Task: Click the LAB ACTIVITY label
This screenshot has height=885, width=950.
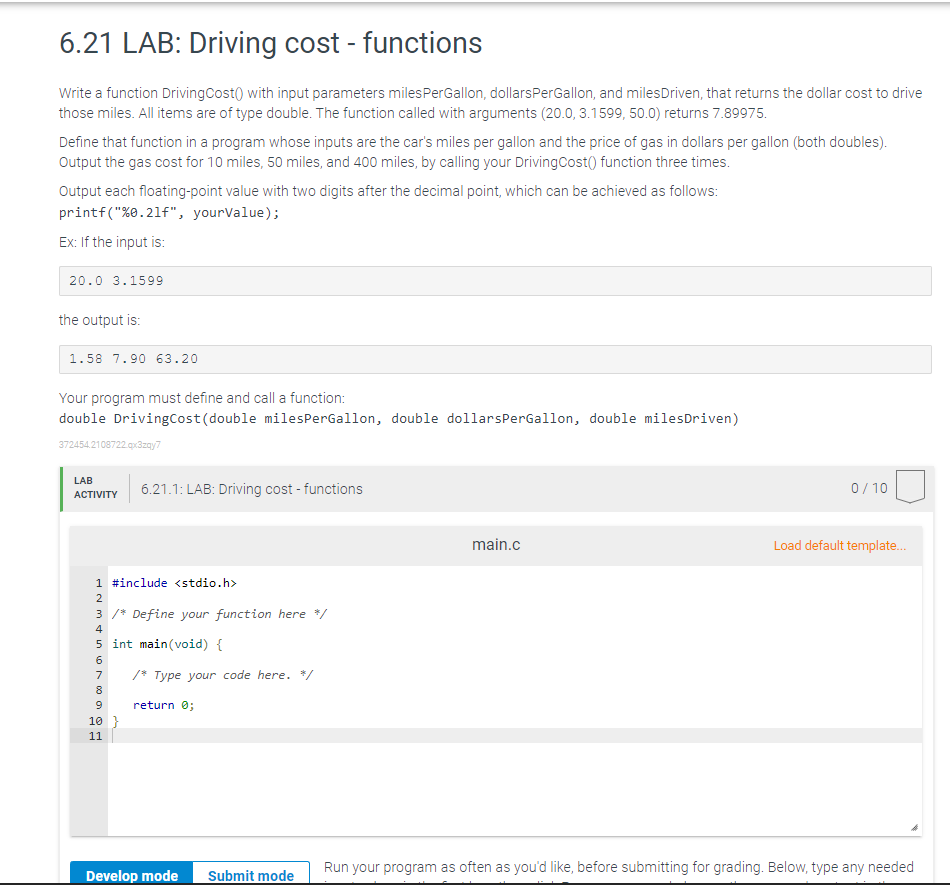Action: (x=96, y=488)
